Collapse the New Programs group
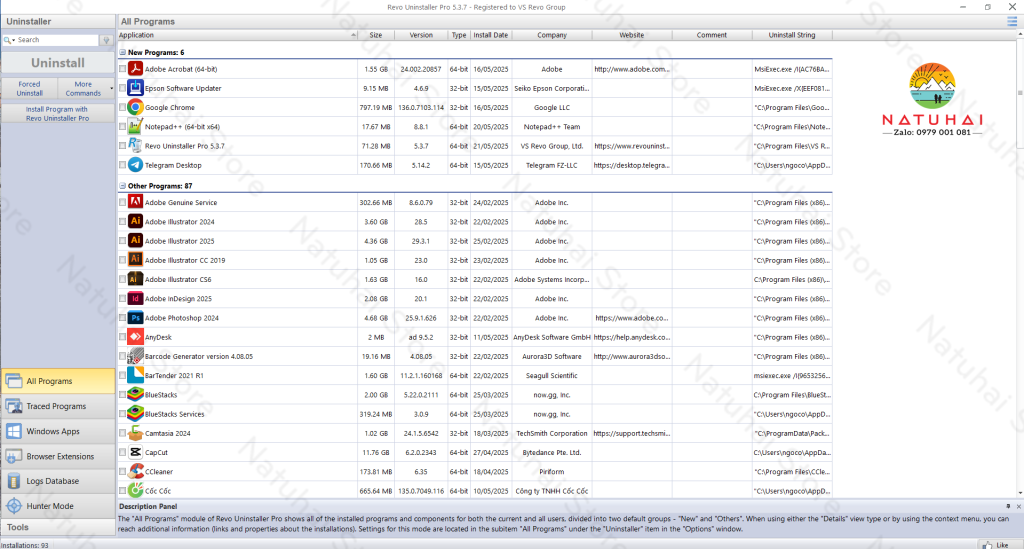Screen dimensions: 1024x549 (122, 52)
